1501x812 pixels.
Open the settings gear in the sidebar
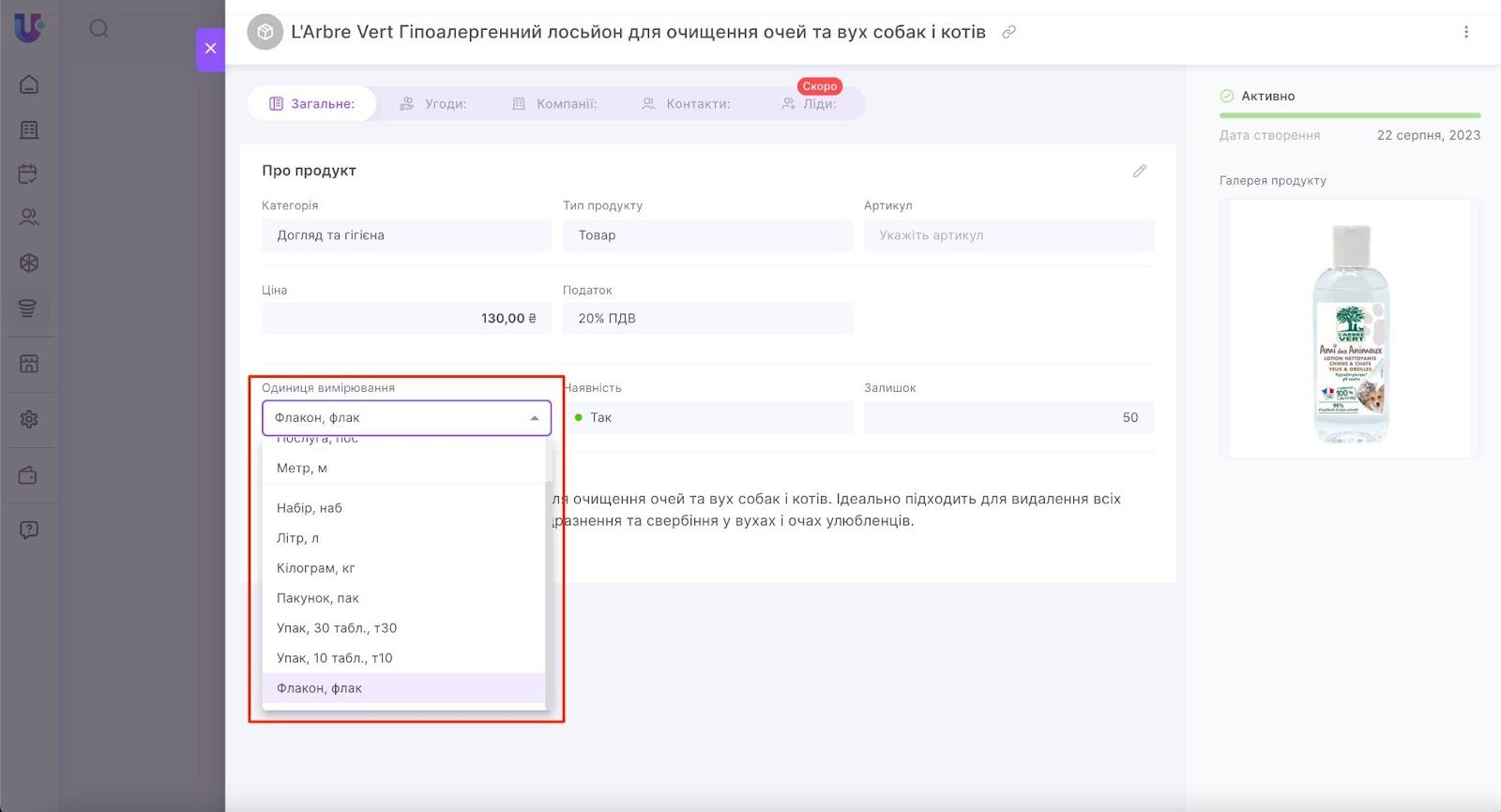point(29,419)
